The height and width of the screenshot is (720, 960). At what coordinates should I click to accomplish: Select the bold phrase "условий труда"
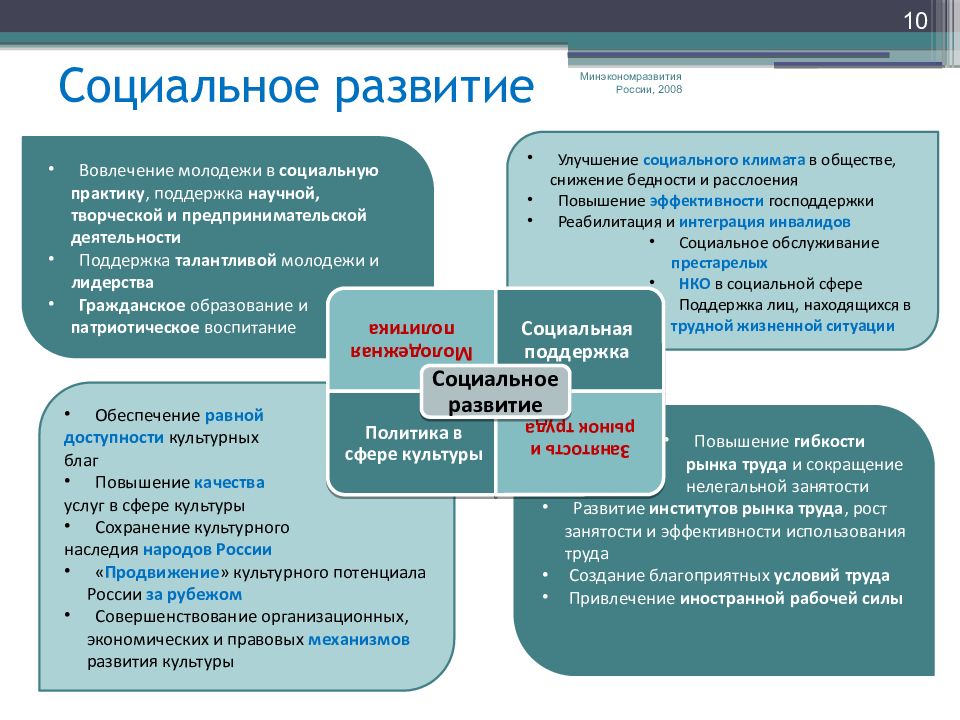831,576
